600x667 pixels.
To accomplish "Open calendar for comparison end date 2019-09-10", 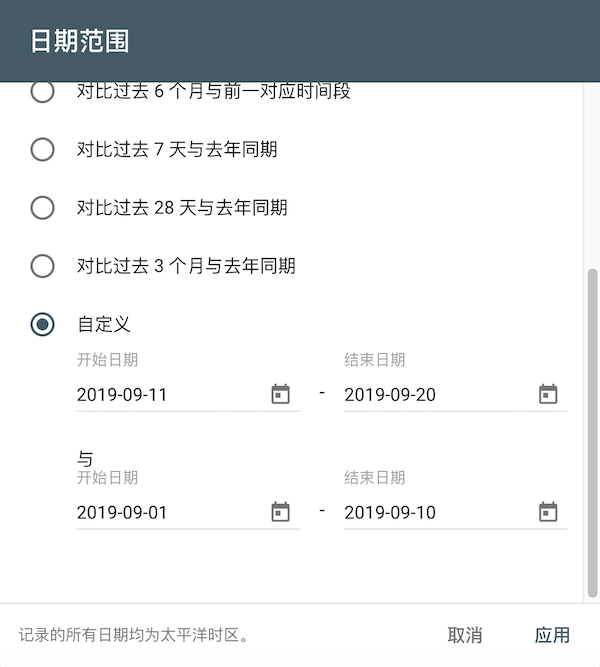I will click(548, 512).
